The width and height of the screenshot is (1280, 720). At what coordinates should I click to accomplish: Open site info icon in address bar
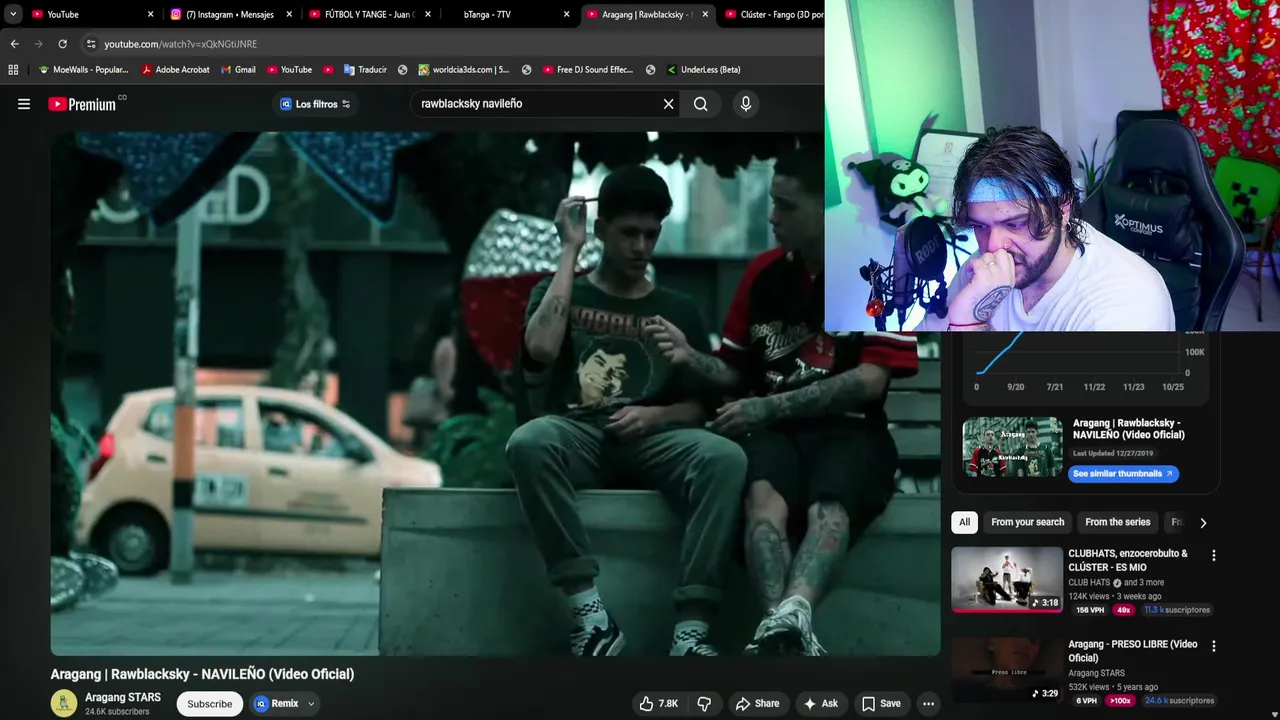coord(90,44)
